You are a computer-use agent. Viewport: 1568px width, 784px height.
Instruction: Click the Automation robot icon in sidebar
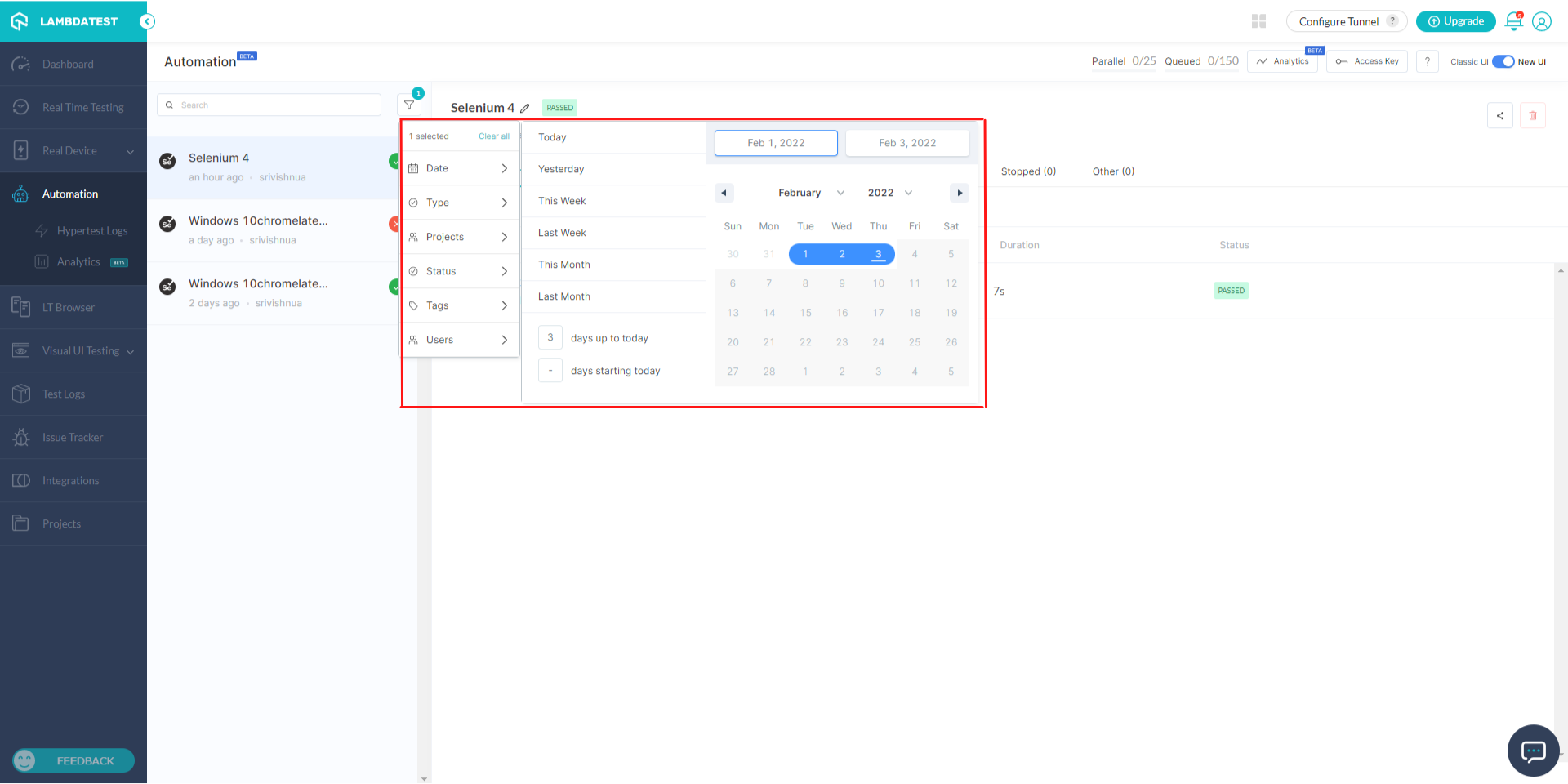[x=21, y=194]
